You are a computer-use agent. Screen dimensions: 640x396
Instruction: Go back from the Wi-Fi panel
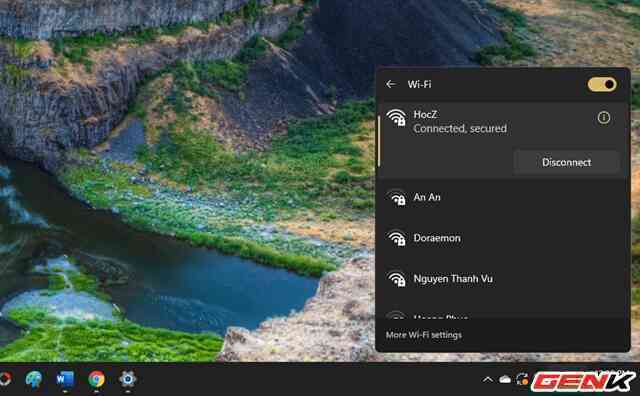[391, 84]
